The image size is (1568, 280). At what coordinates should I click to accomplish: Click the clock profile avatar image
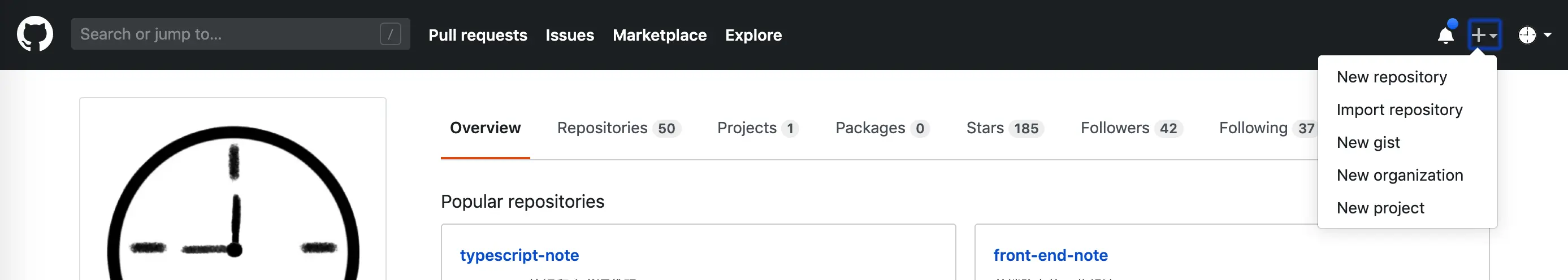pos(232,207)
